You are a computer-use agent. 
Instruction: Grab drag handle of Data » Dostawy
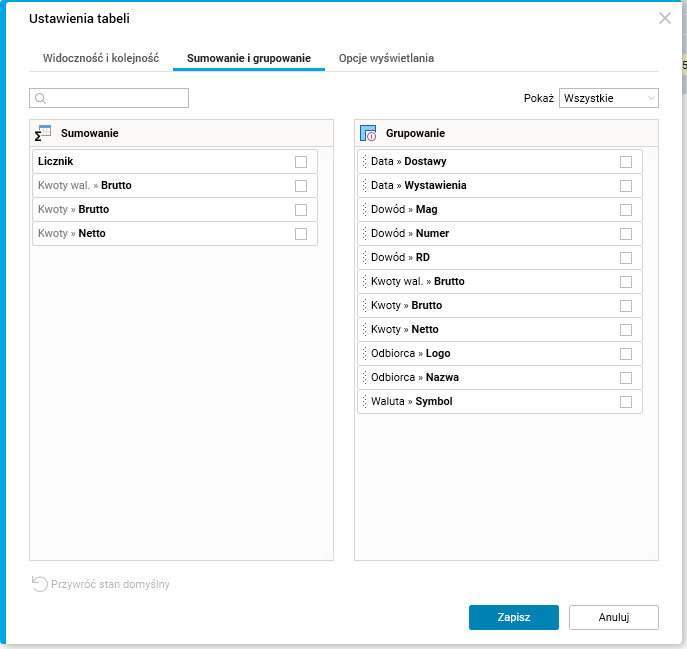(x=364, y=162)
